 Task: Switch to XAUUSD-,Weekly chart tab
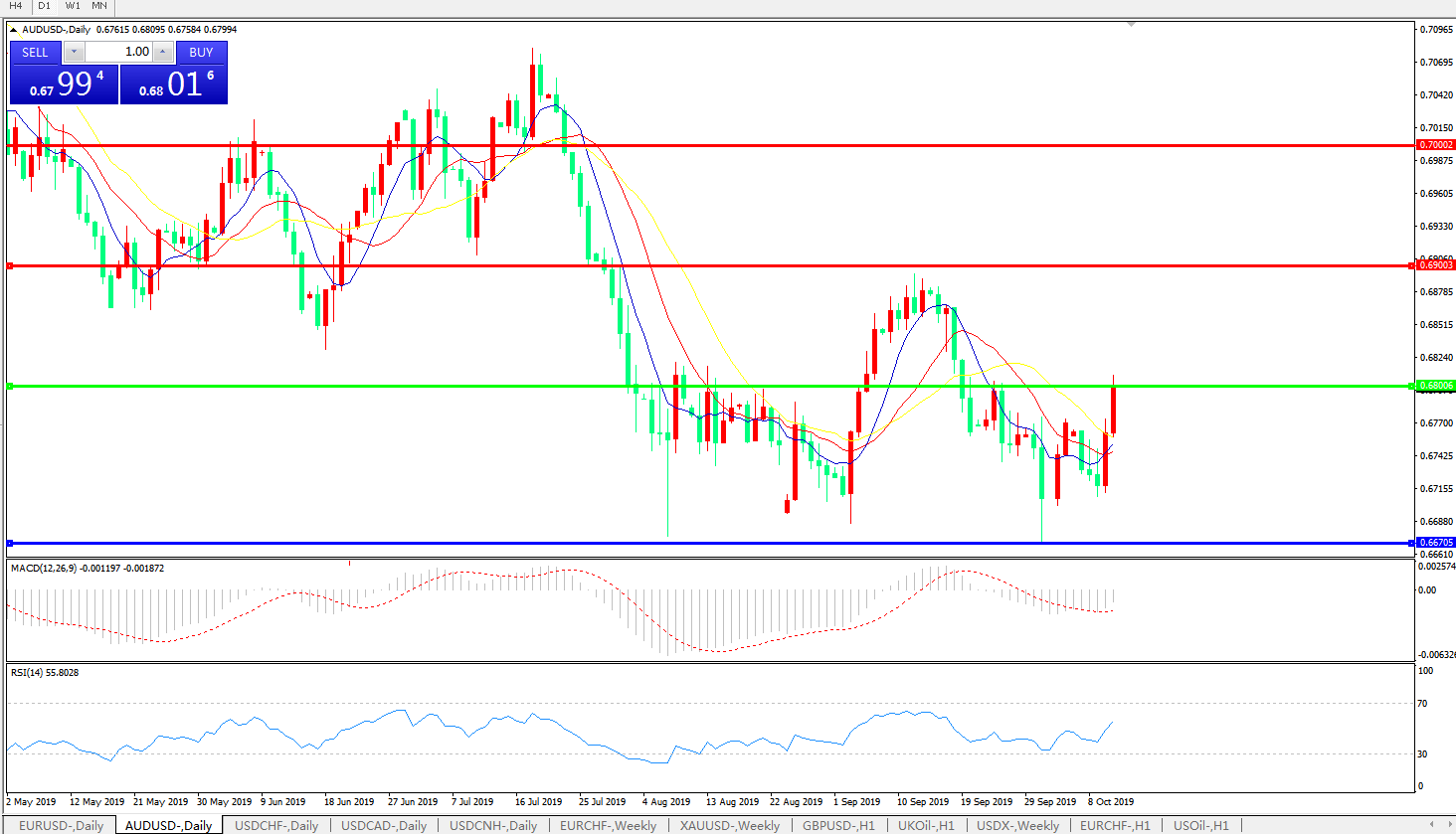click(x=730, y=825)
